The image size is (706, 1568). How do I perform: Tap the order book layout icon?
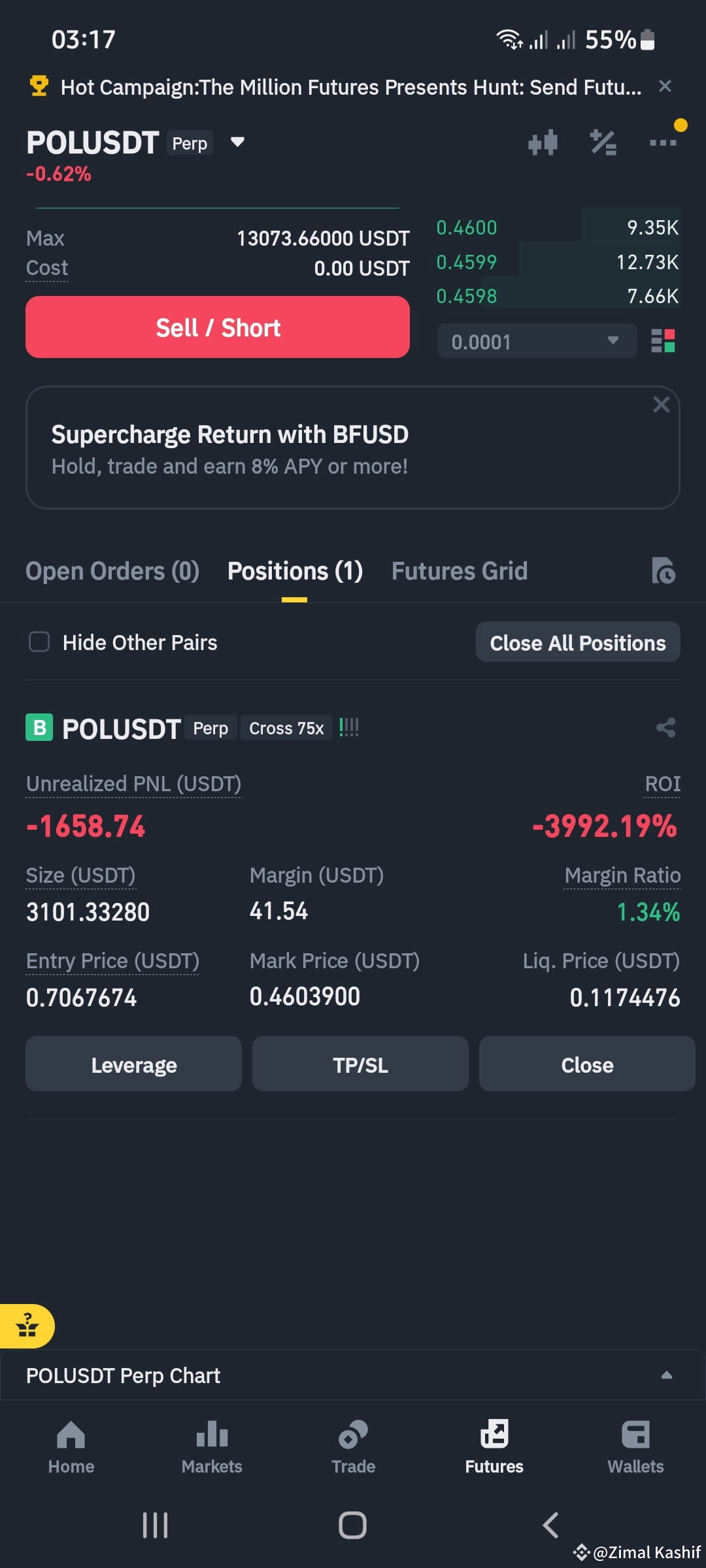click(x=664, y=341)
